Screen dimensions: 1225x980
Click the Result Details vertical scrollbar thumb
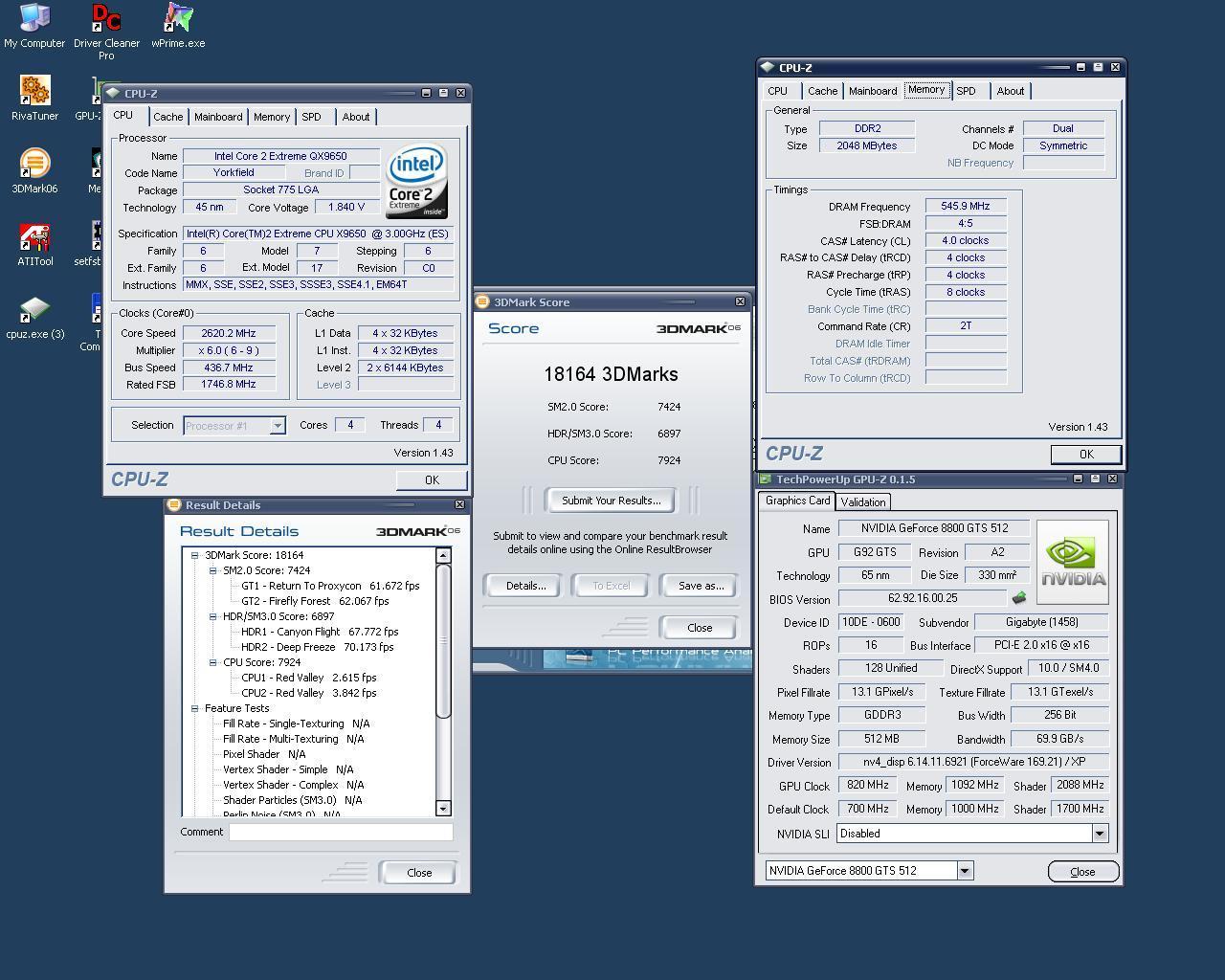[443, 640]
